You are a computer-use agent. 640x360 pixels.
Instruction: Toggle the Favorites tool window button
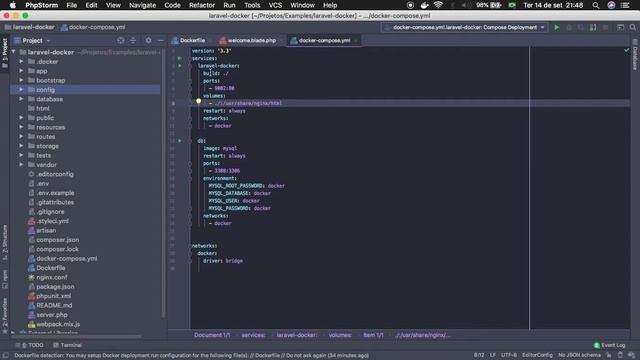pos(5,316)
